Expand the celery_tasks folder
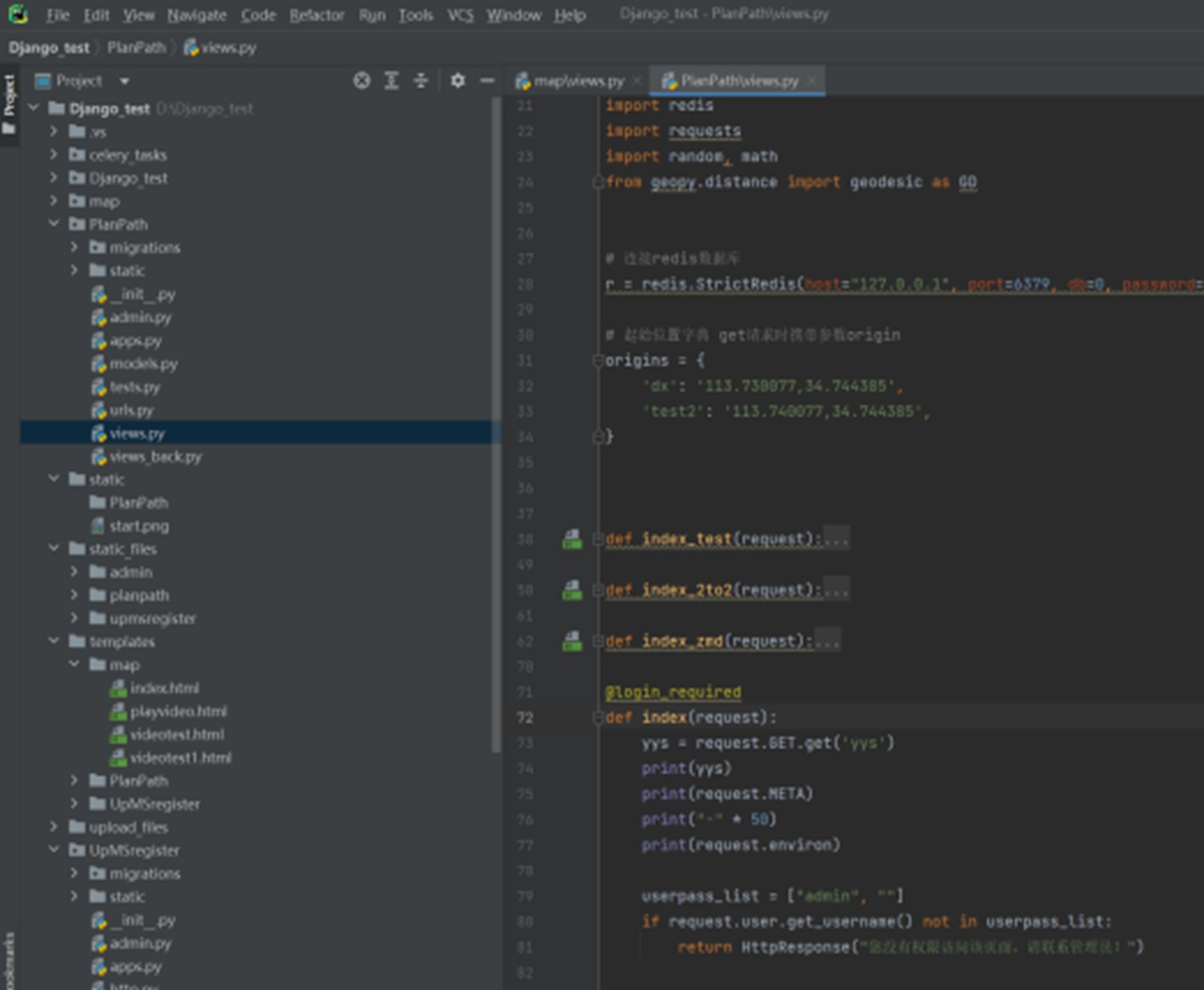Image resolution: width=1204 pixels, height=990 pixels. click(53, 155)
